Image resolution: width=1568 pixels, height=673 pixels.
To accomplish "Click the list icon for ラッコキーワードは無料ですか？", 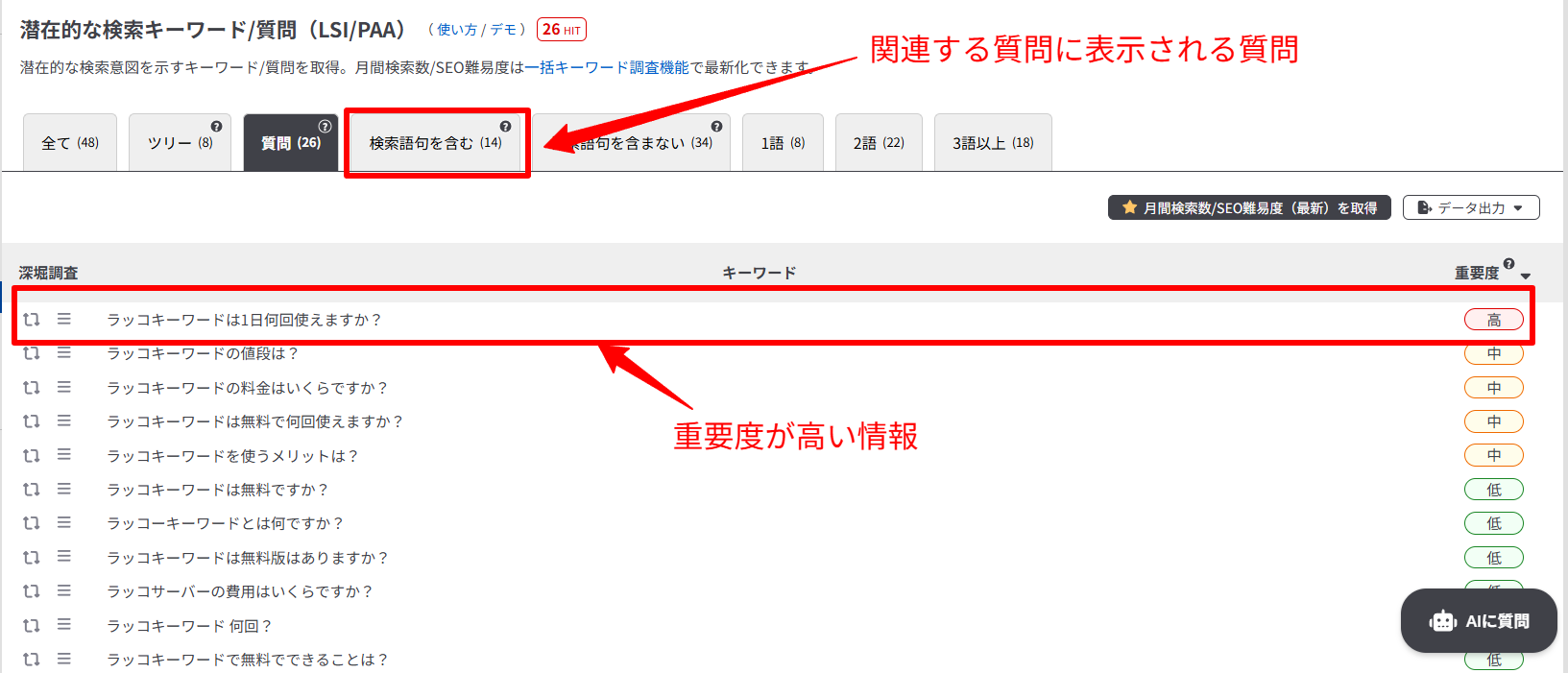I will (x=64, y=489).
